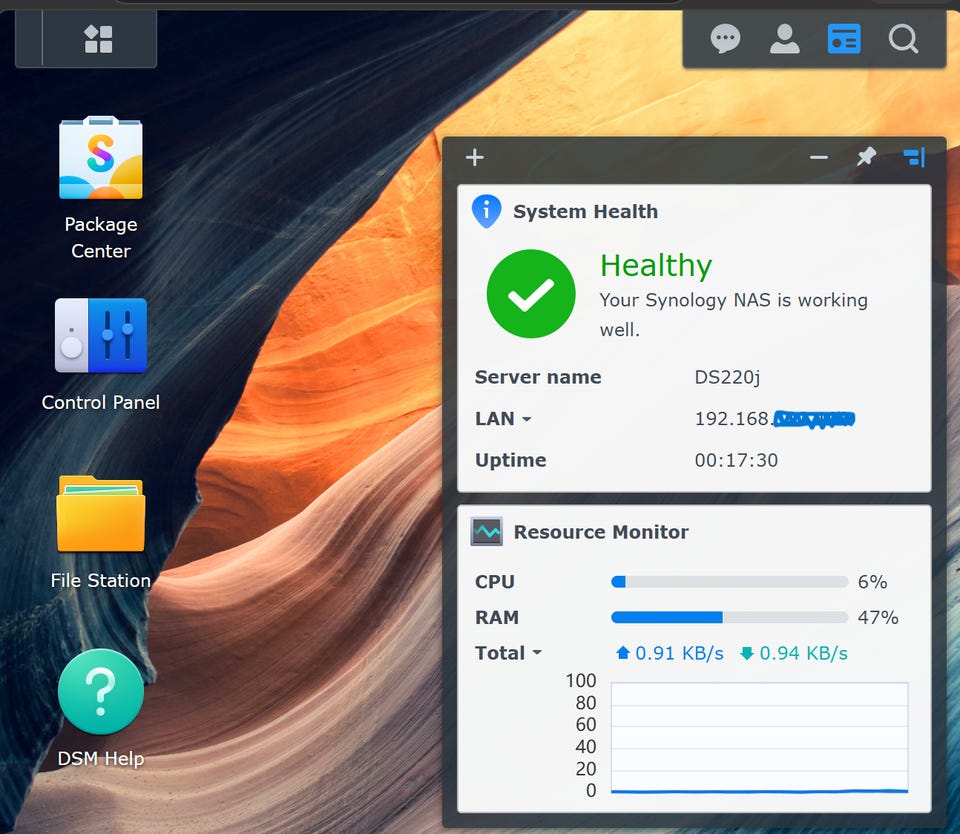Viewport: 960px width, 834px height.
Task: Open the Search magnifier icon
Action: [903, 39]
